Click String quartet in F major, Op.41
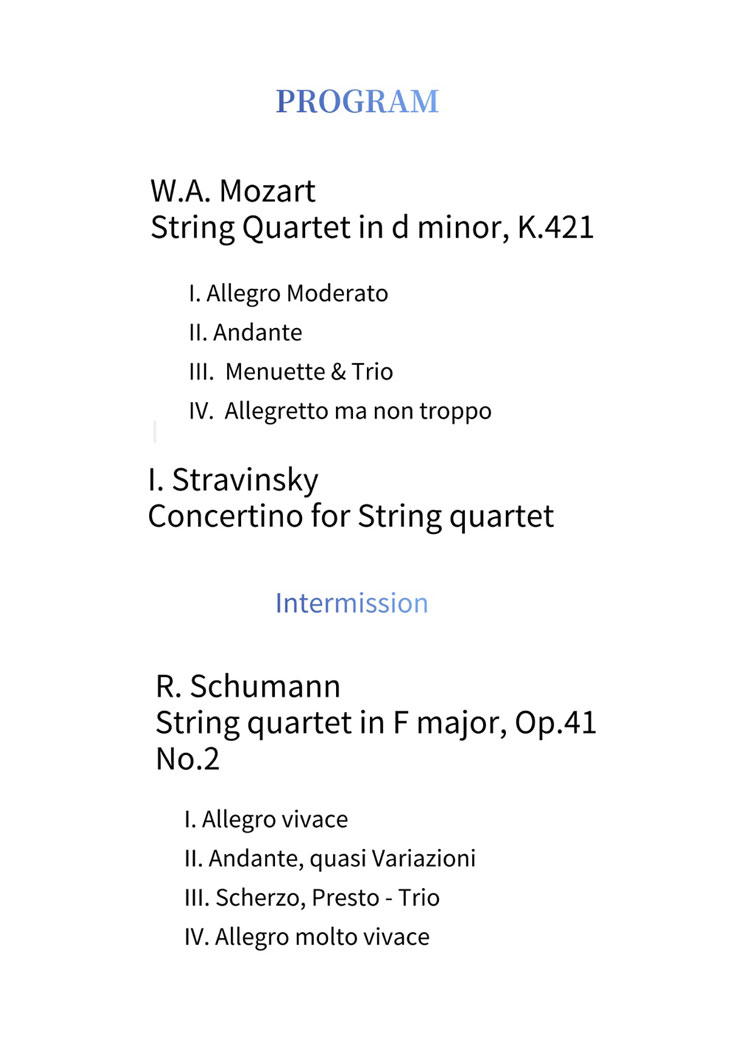Image resolution: width=750 pixels, height=1060 pixels. tap(376, 723)
